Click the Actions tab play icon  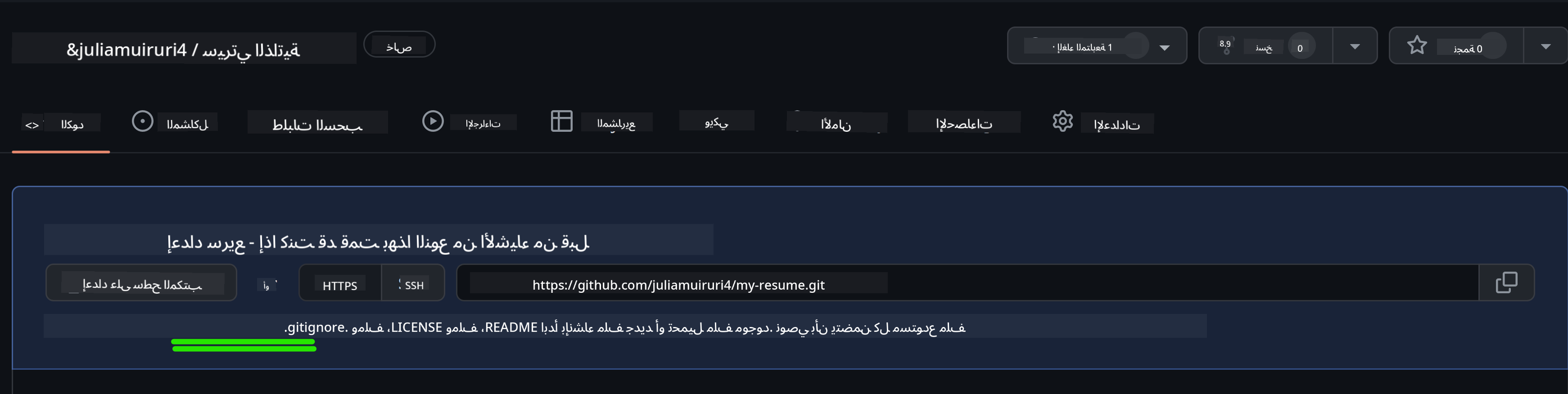(433, 121)
